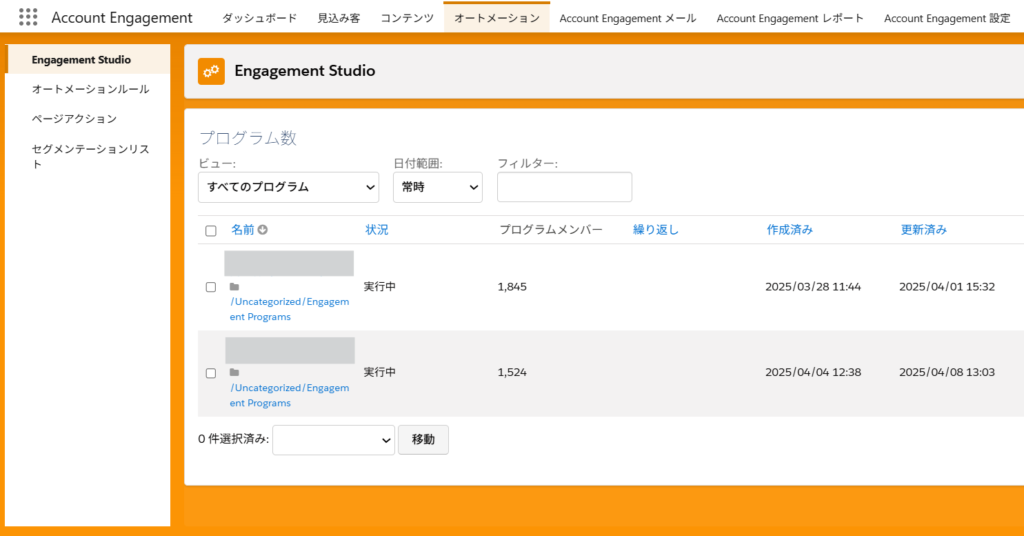Viewport: 1024px width, 536px height.
Task: Click updated date 2025/04/01 15:32
Action: click(x=947, y=287)
